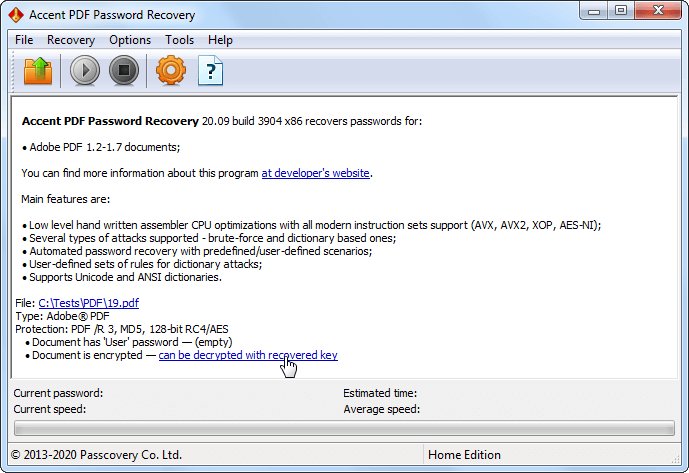
Task: Stop recovery with the stop button
Action: pos(124,70)
